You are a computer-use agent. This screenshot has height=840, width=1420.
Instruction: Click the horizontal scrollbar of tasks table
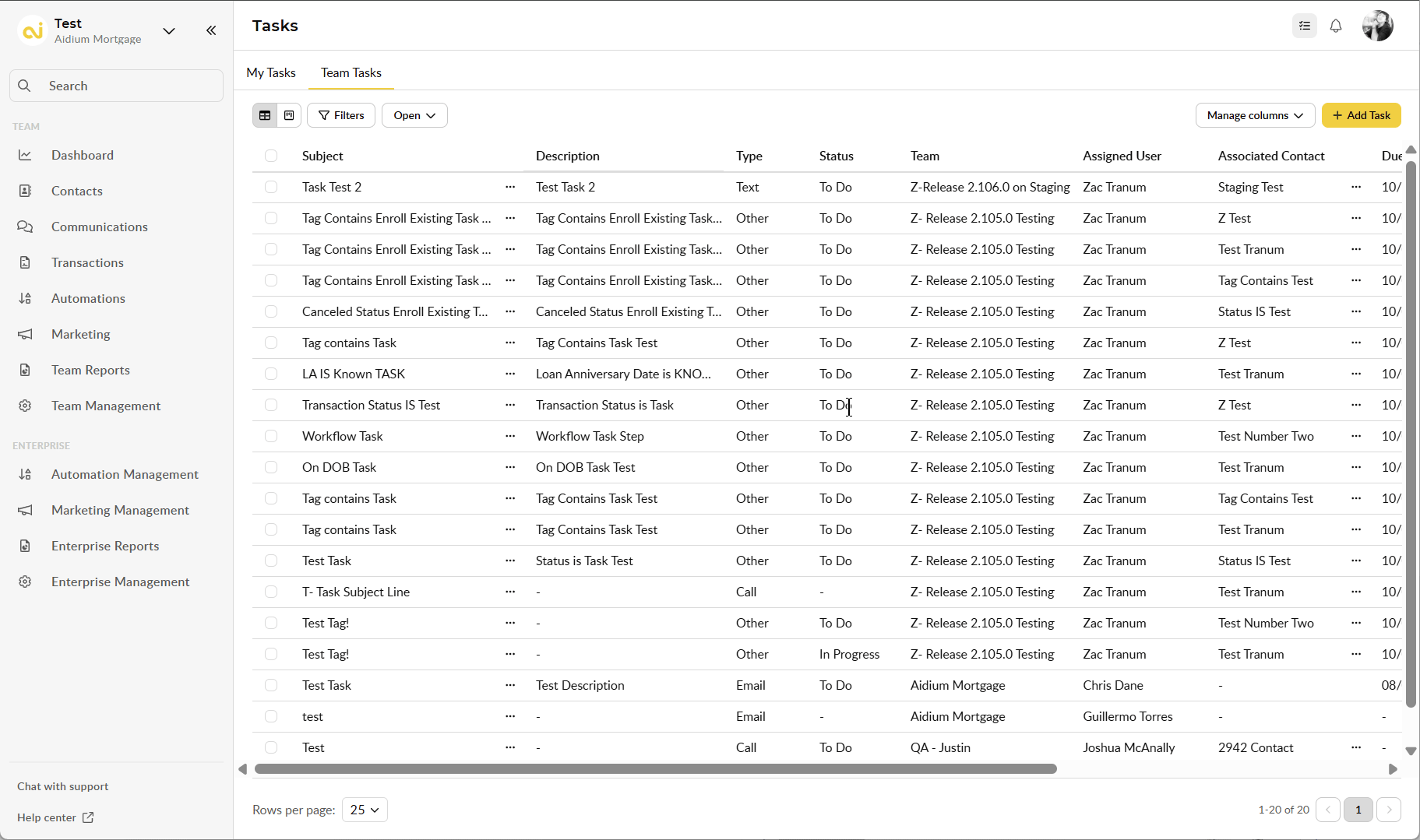point(655,769)
